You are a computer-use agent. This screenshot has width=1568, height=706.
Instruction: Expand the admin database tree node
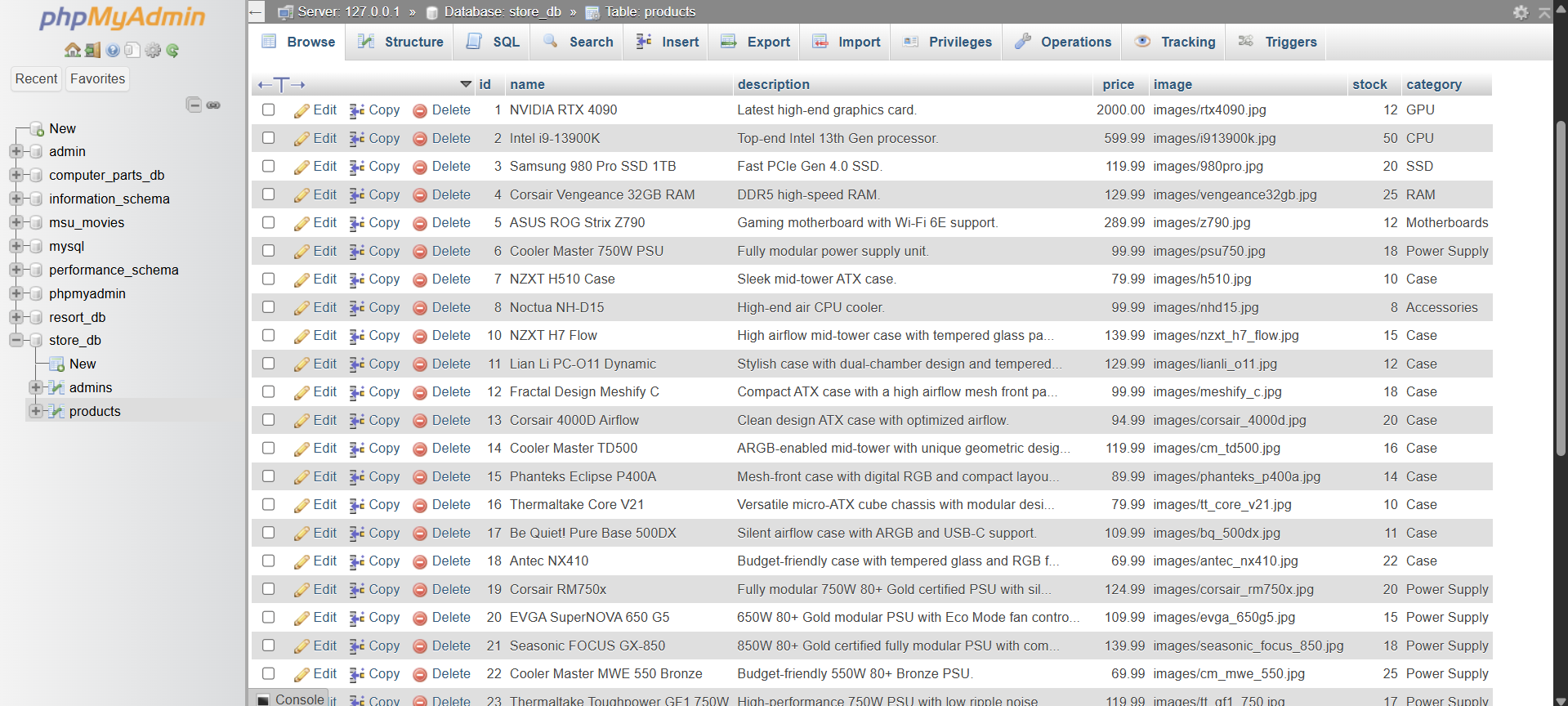point(16,151)
